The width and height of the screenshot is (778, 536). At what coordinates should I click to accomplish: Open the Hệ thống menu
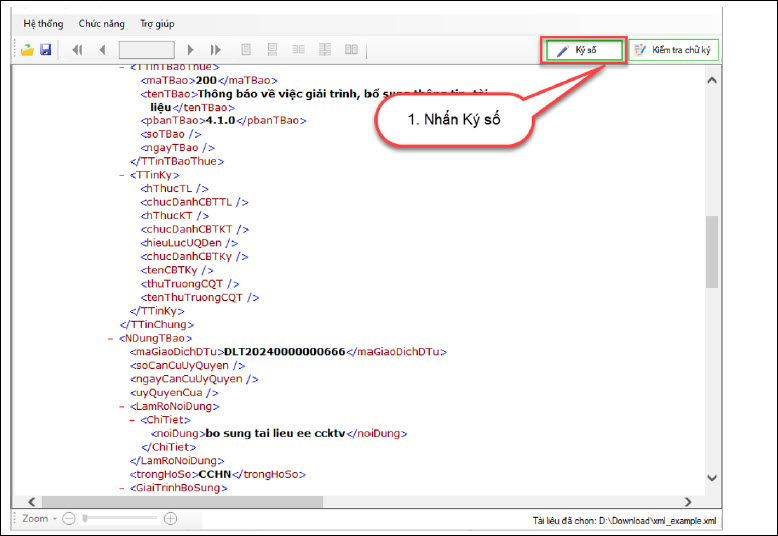coord(44,21)
